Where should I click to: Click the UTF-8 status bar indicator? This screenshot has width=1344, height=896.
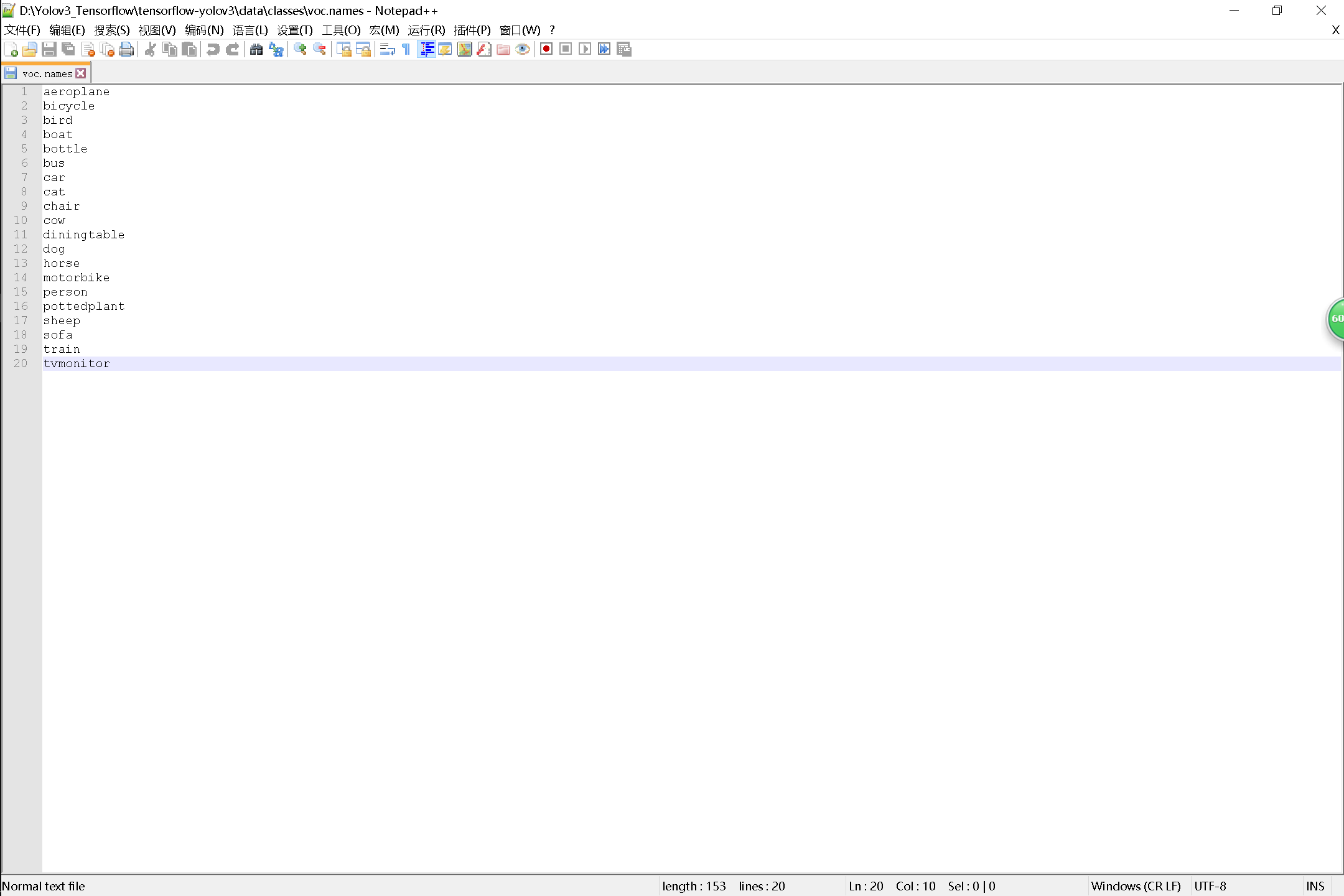(x=1210, y=886)
